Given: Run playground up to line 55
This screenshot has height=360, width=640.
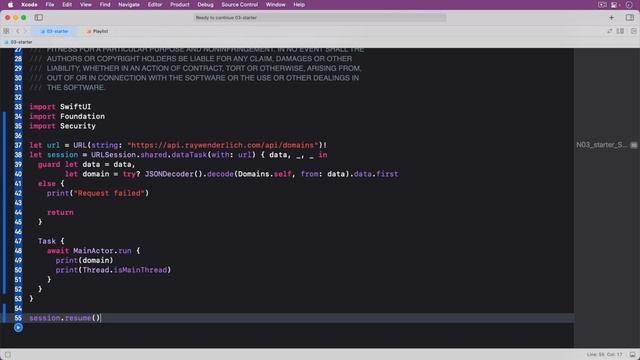Looking at the screenshot, I should click(18, 327).
